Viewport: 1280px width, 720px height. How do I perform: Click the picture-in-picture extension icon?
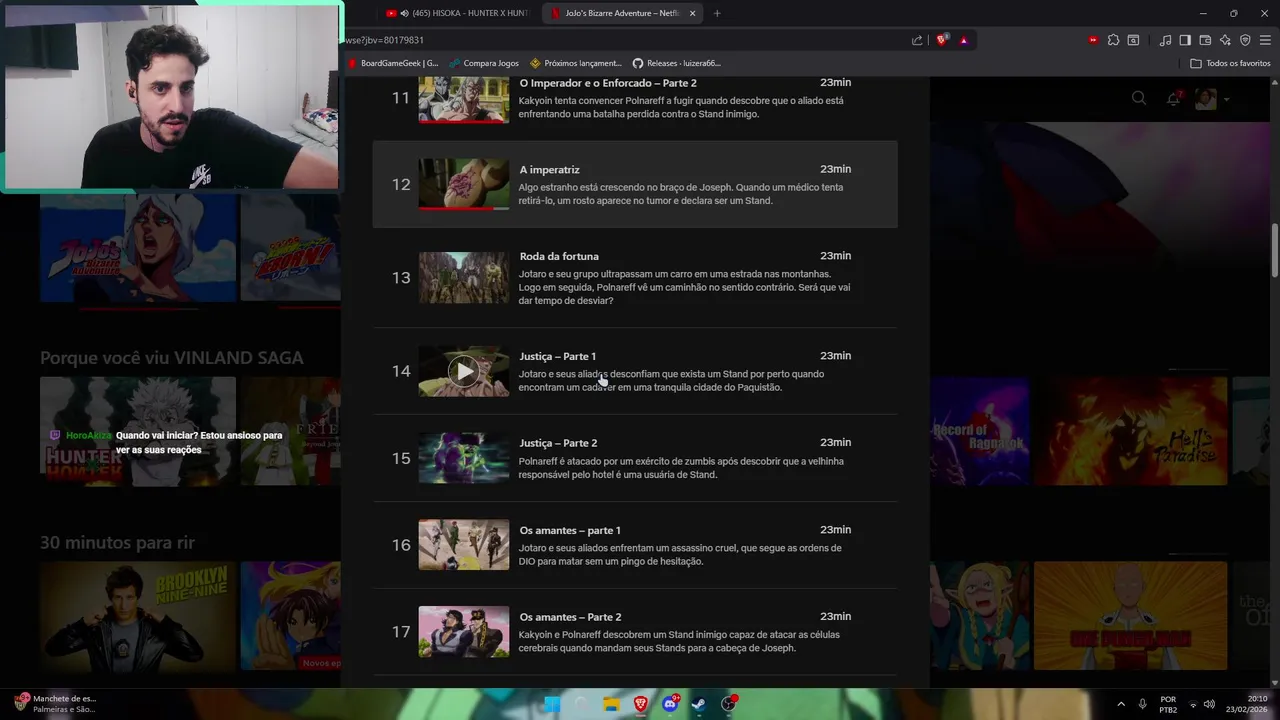pos(1133,40)
